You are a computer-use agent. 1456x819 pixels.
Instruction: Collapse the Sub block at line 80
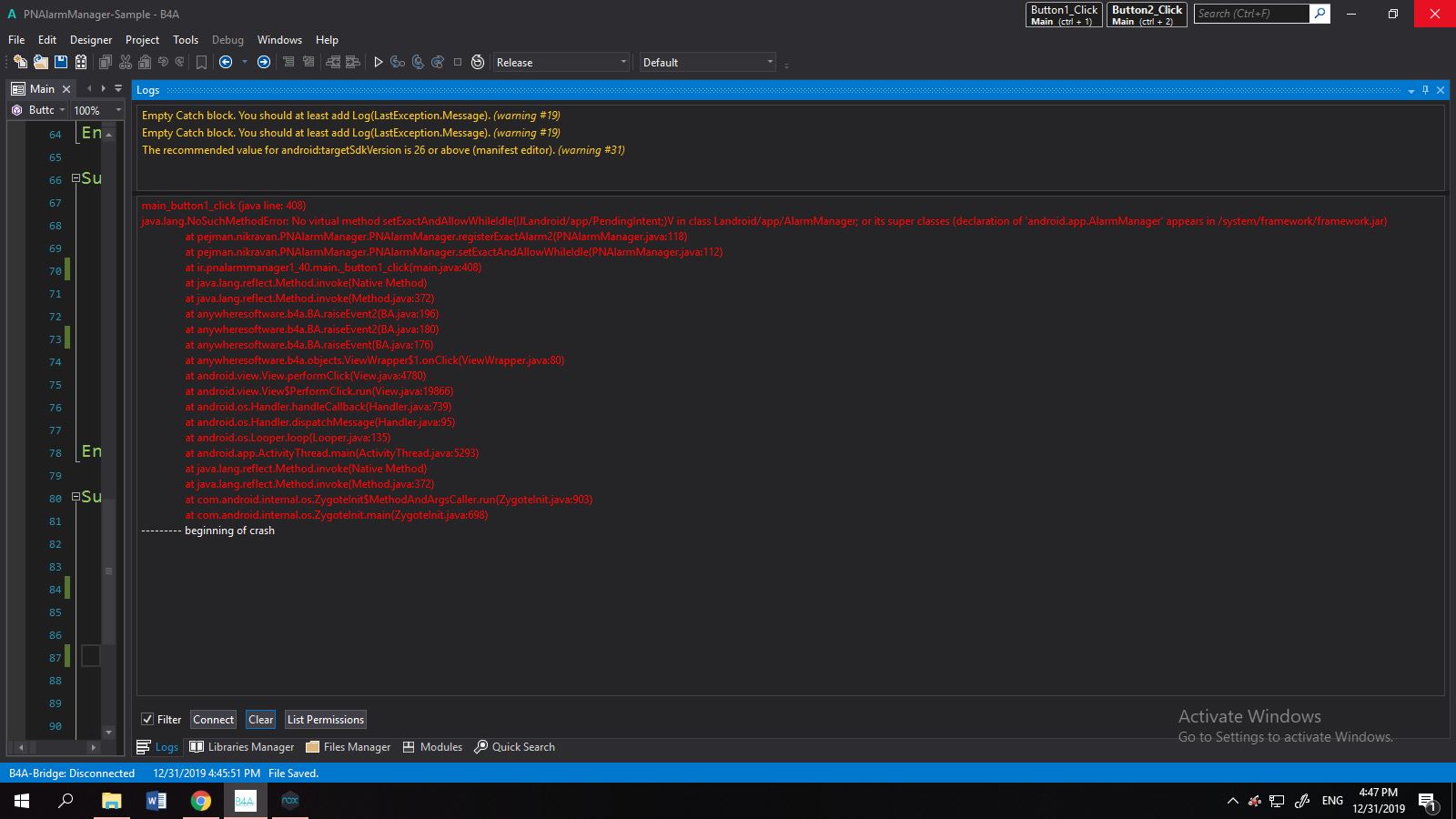click(76, 497)
